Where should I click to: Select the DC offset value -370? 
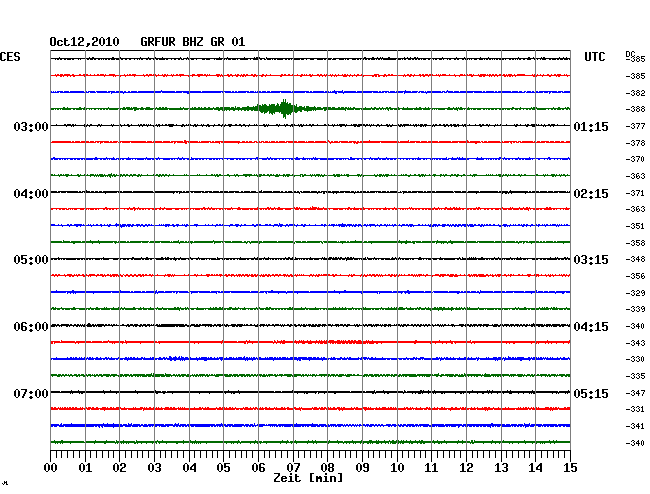[x=635, y=159]
